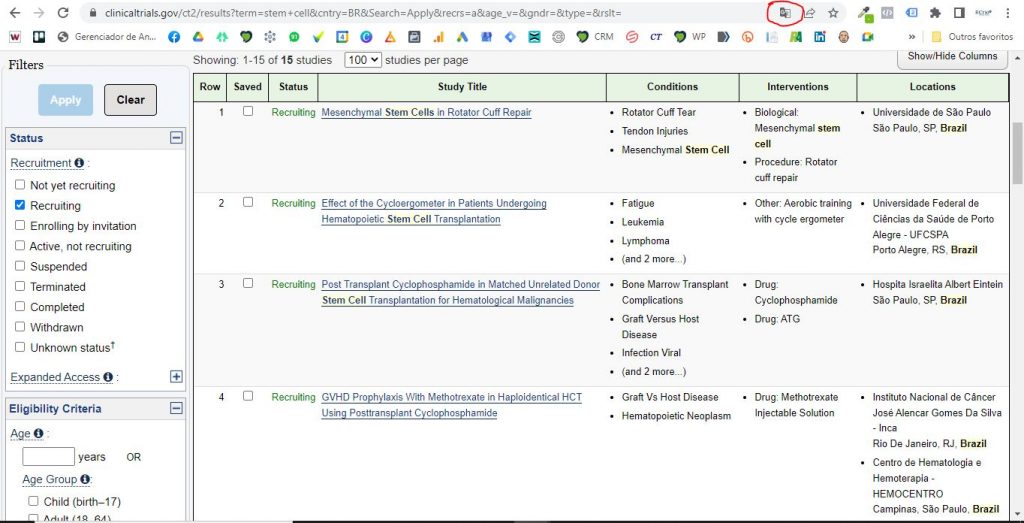Click the Interventions column header
Screen dimensions: 1024x523
click(x=797, y=87)
